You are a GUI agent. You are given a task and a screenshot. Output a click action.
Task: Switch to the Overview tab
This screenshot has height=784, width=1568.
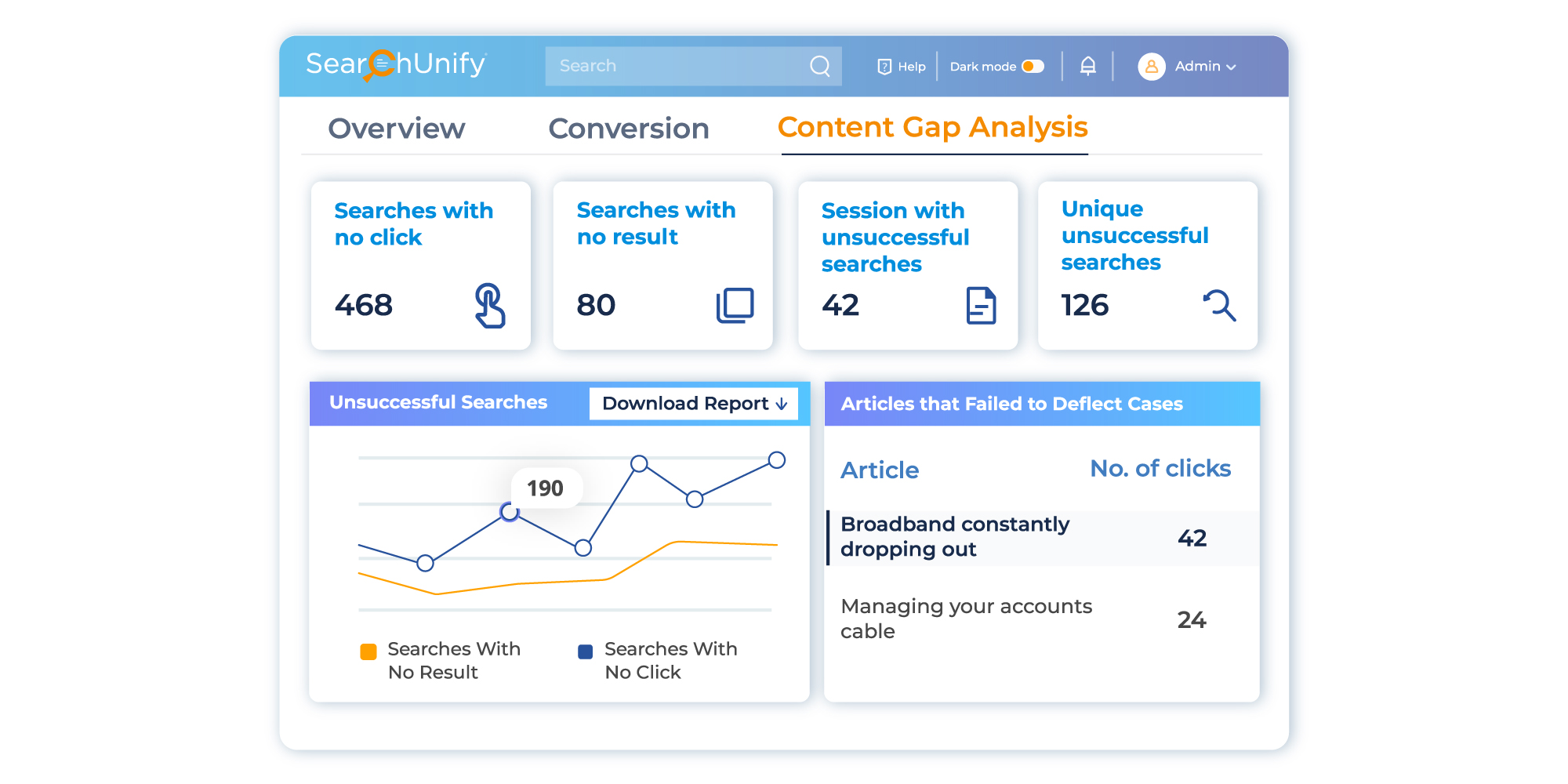click(x=397, y=129)
